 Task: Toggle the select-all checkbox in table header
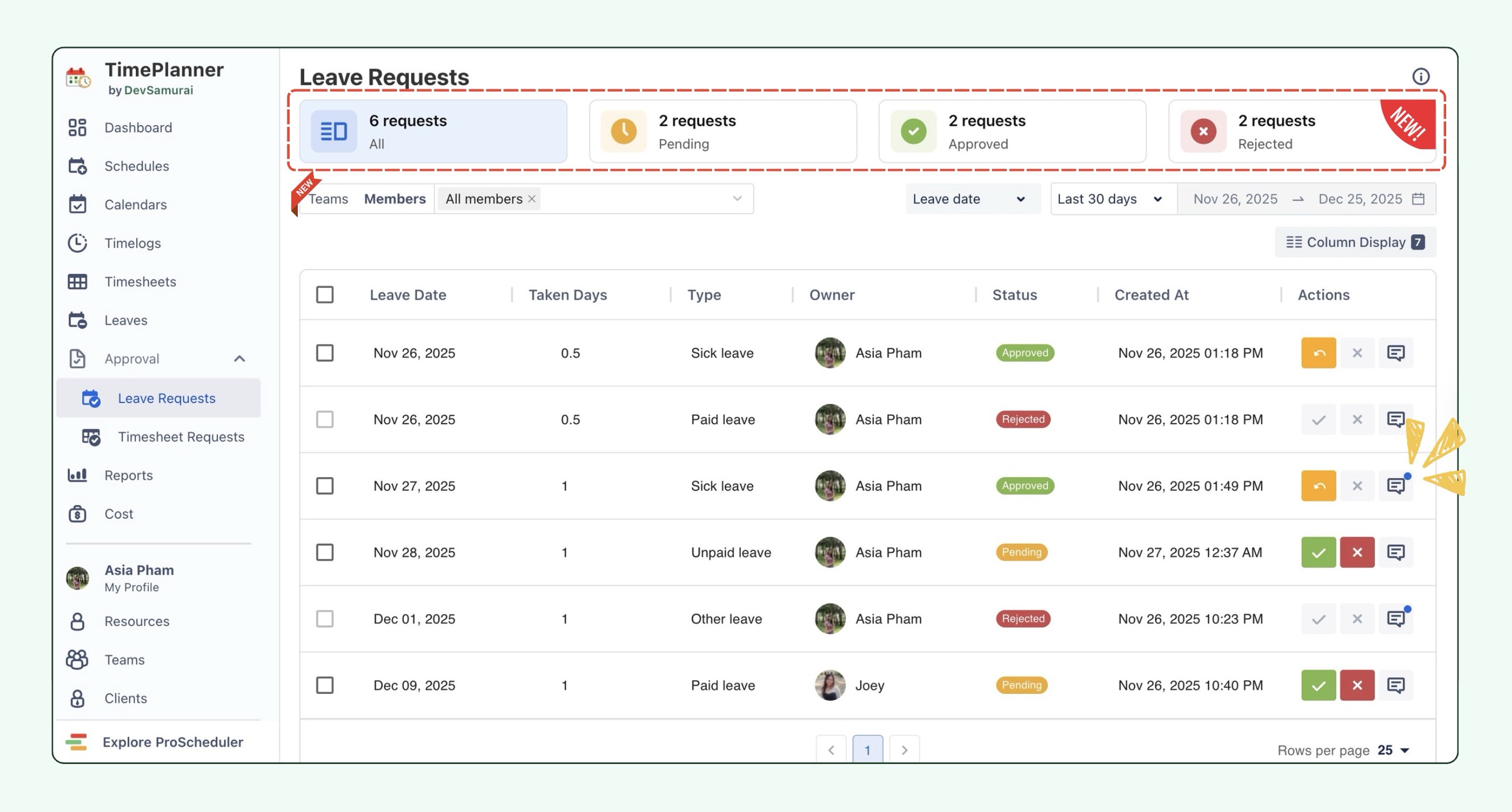click(325, 294)
